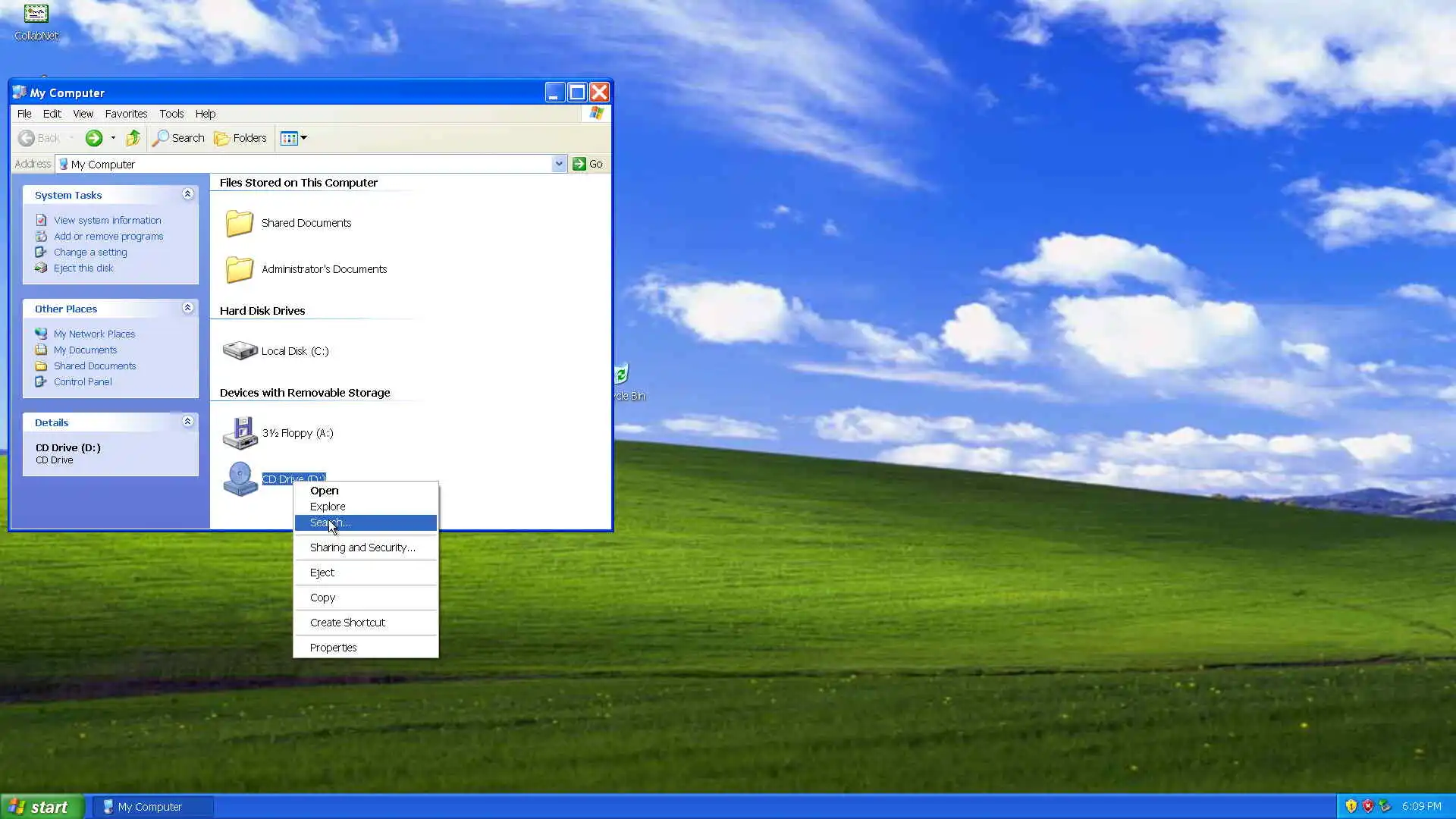Open the Views dropdown button

pos(293,138)
